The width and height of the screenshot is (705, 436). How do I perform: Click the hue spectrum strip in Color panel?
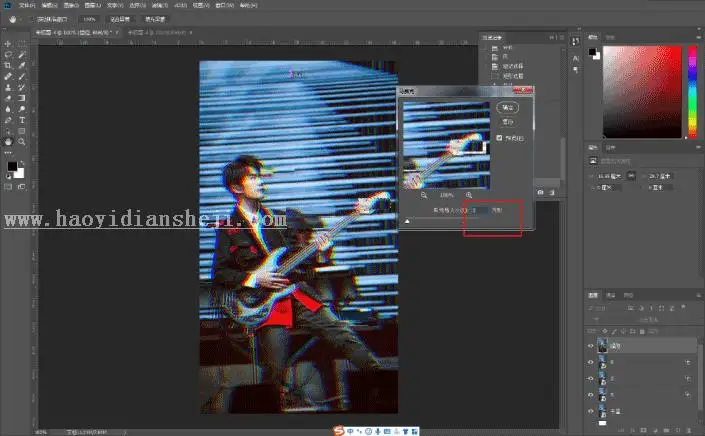pos(692,92)
